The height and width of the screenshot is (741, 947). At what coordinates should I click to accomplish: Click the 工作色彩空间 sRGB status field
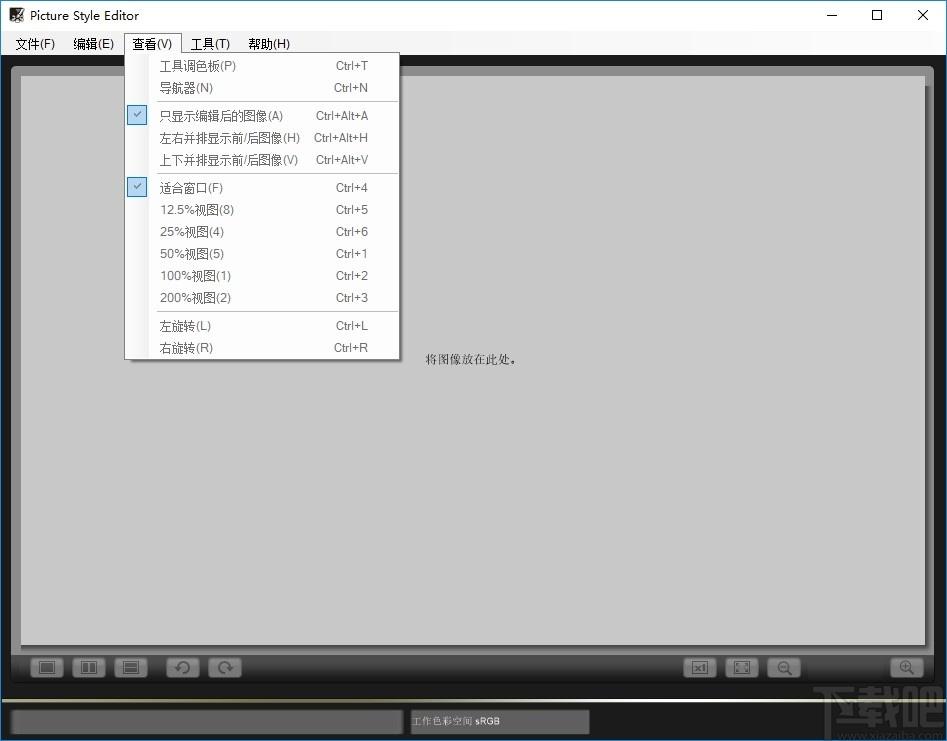tap(499, 721)
